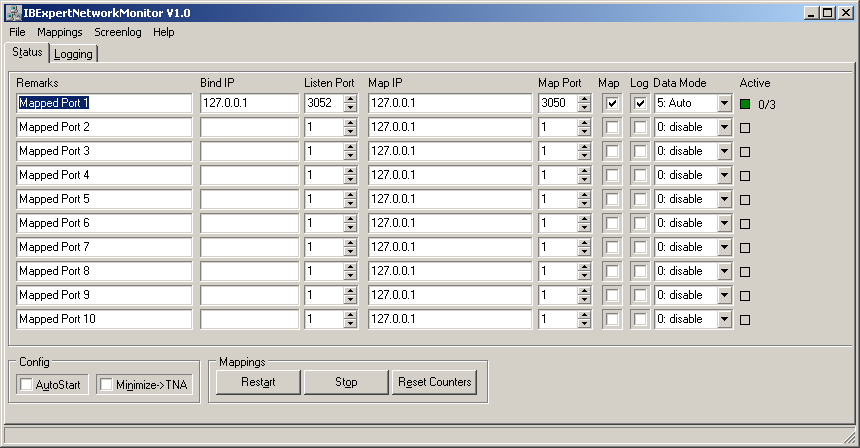
Task: Click the Map Port 3050 field
Action: click(x=558, y=103)
